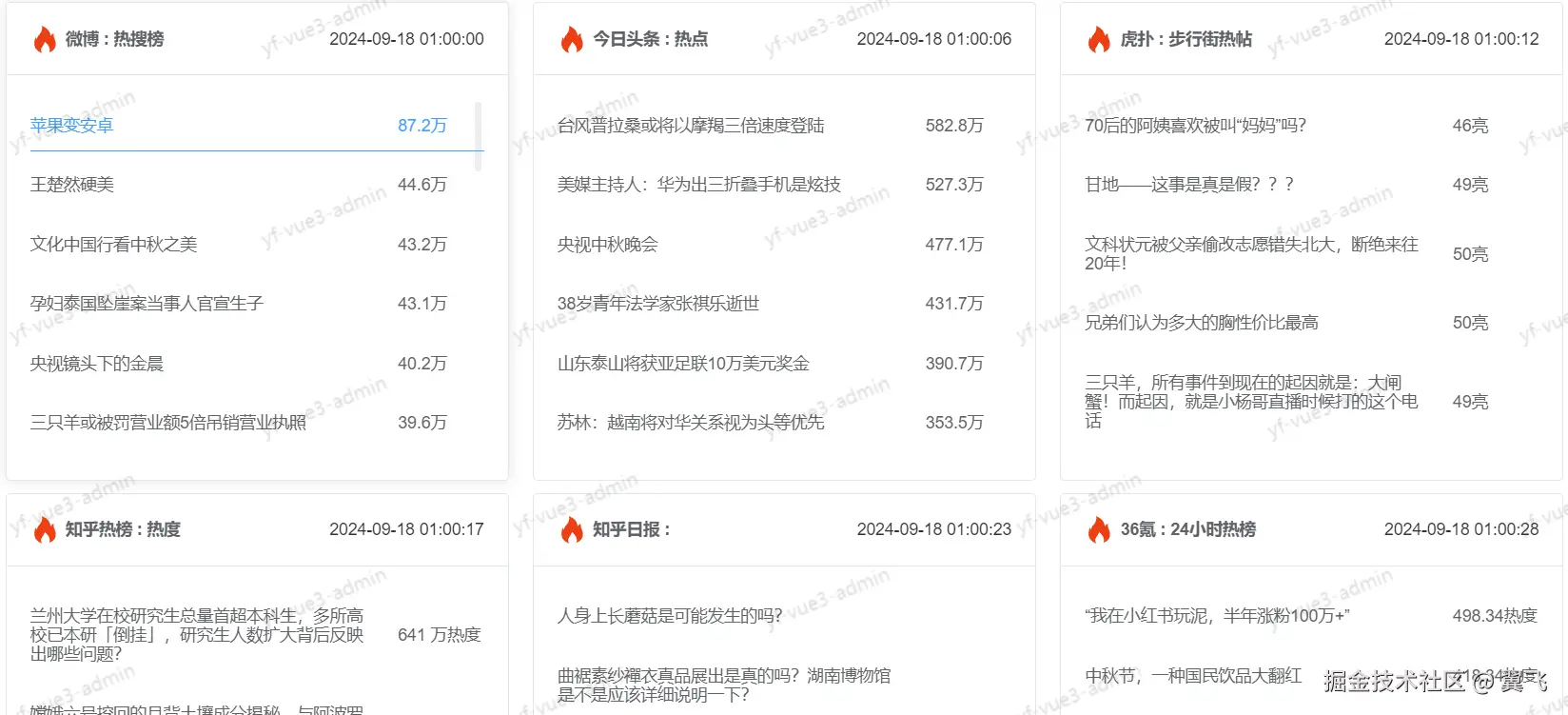The height and width of the screenshot is (715, 1568).
Task: Use the scrollbar in the 微博 热搜榜 card
Action: click(478, 136)
